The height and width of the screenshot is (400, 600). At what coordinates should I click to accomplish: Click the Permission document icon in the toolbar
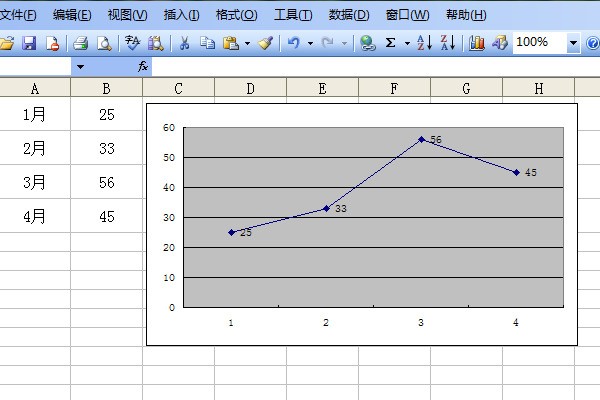[52, 43]
